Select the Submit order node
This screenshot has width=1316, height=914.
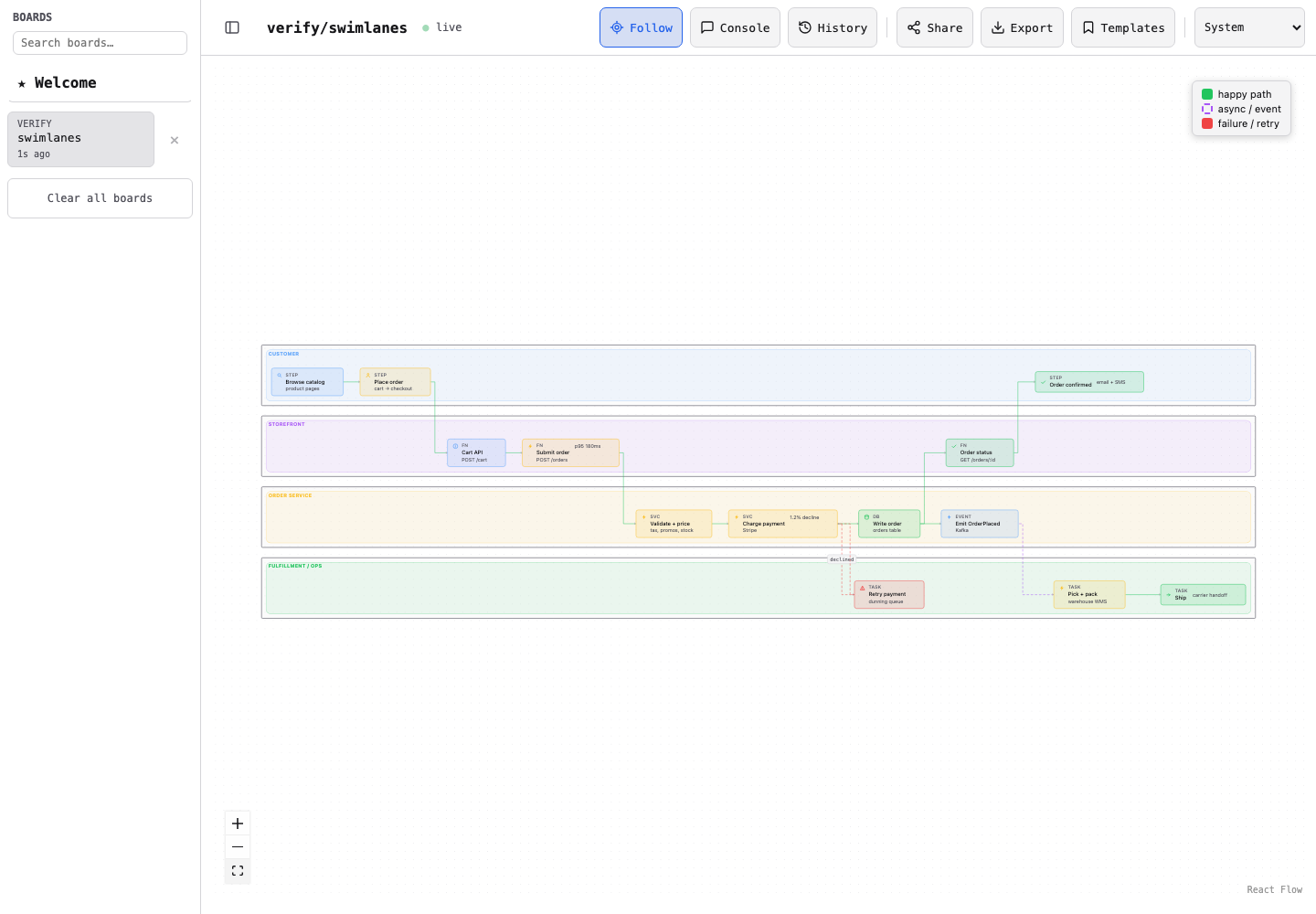click(x=570, y=452)
